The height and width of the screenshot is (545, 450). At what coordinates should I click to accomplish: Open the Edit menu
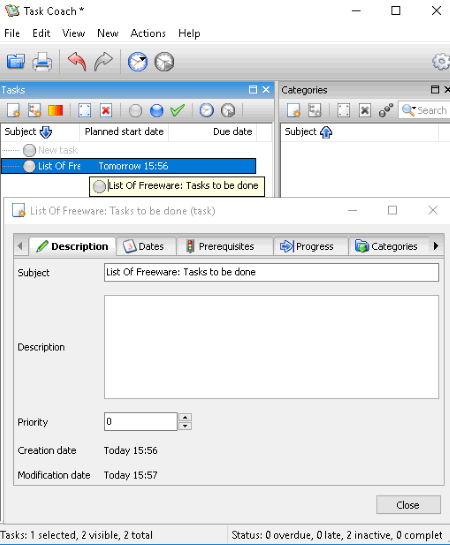[x=41, y=33]
